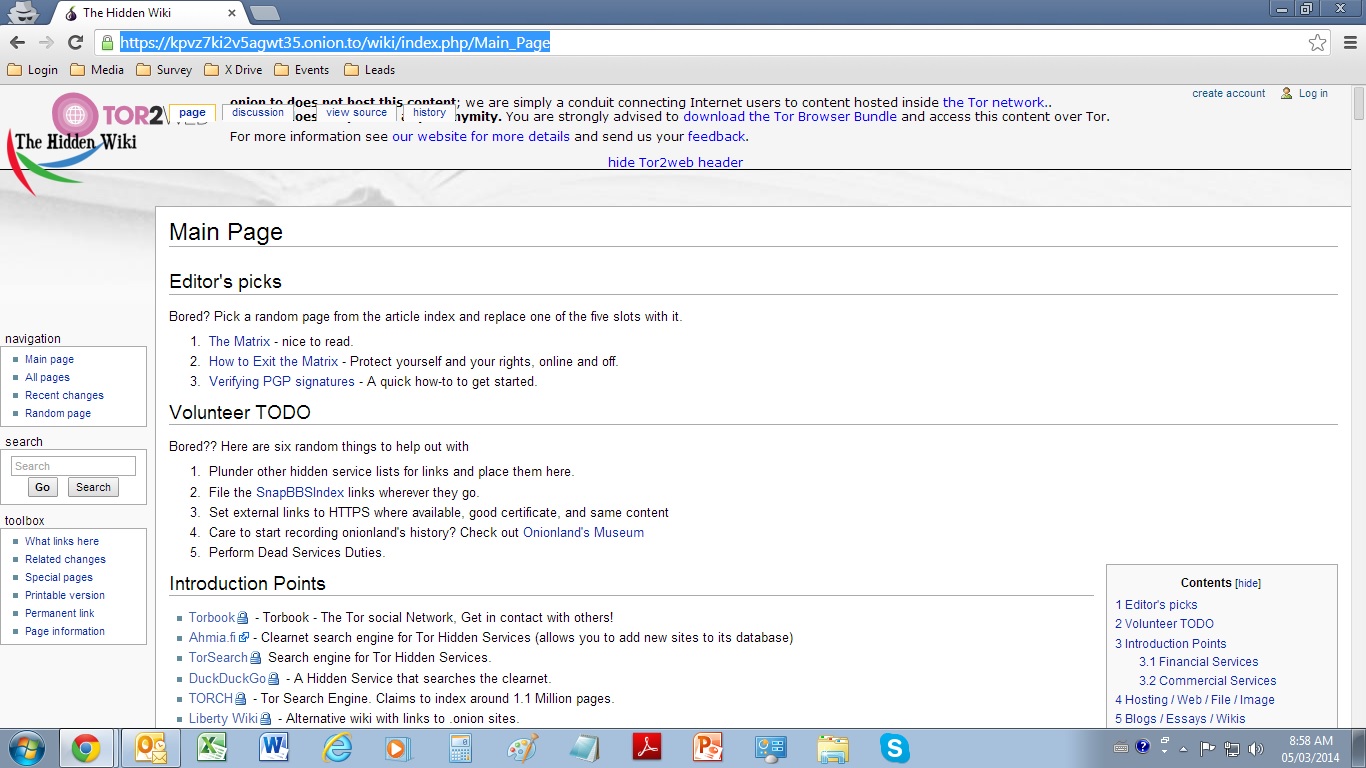Reload the page with refresh icon

tap(75, 42)
